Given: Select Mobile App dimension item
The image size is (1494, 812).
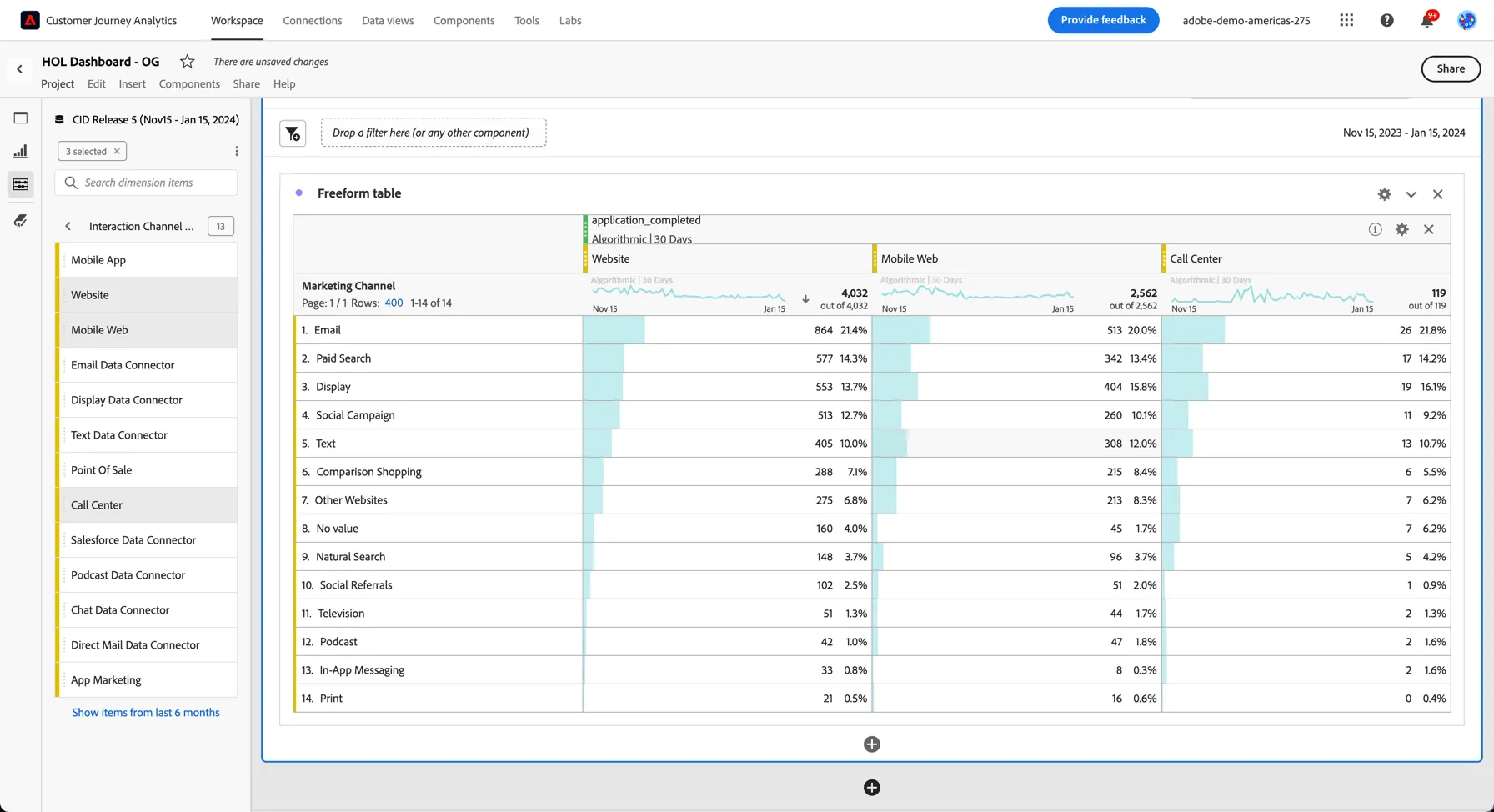Looking at the screenshot, I should [x=147, y=260].
